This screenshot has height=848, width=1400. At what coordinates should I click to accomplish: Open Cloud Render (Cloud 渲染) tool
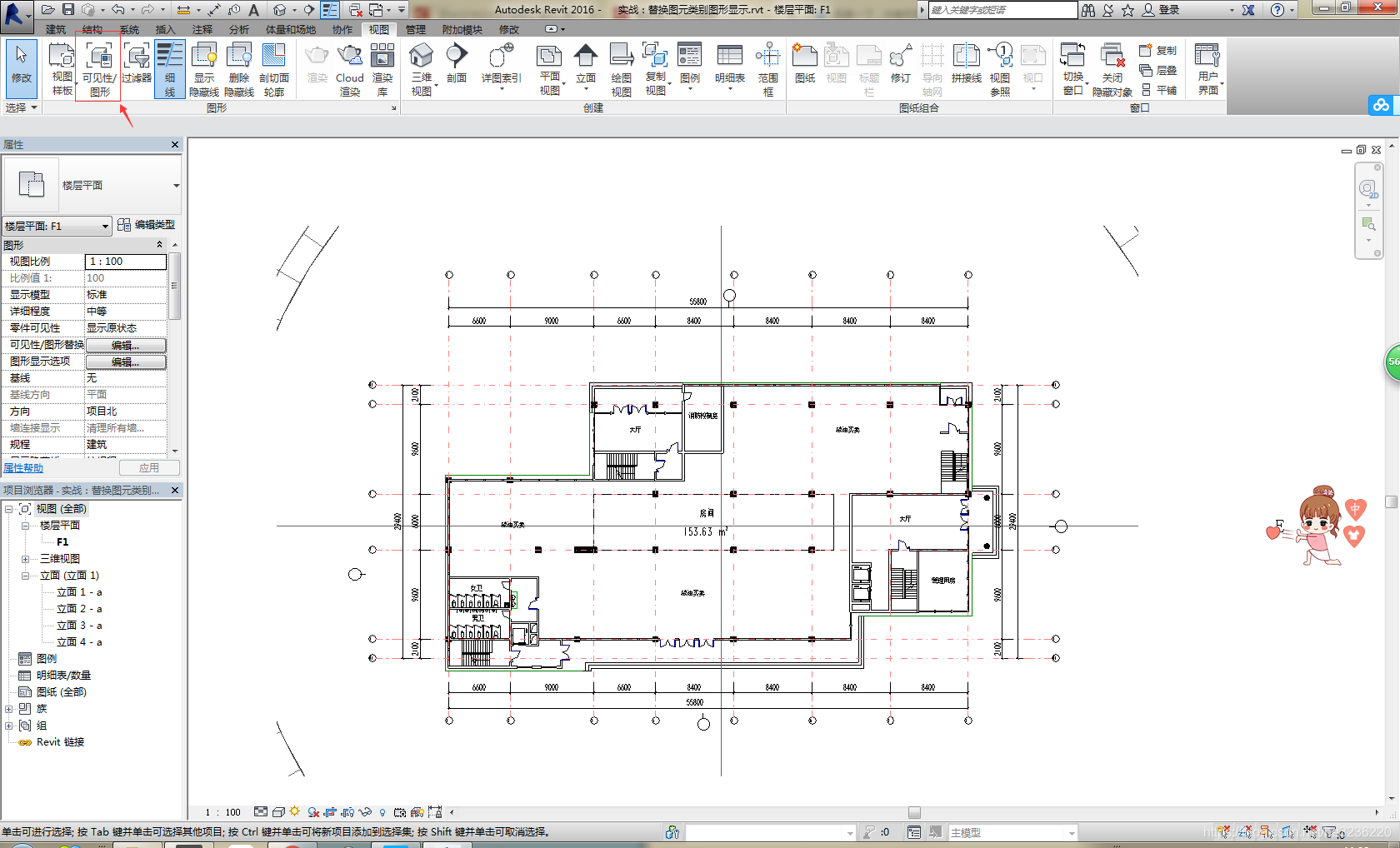click(x=350, y=68)
